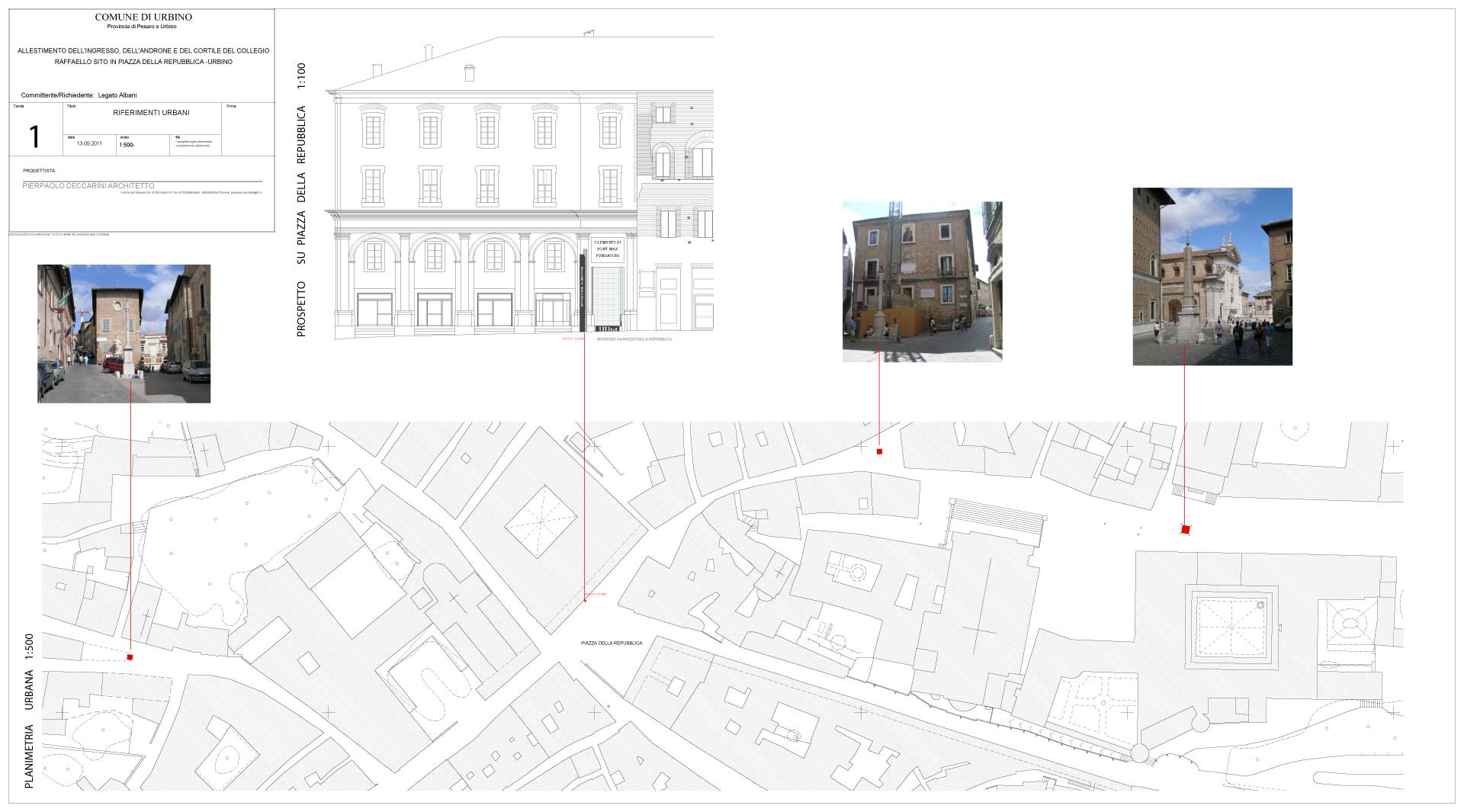The image size is (1464, 812).
Task: Click the COMUNE DI URBINO heading
Action: (143, 17)
